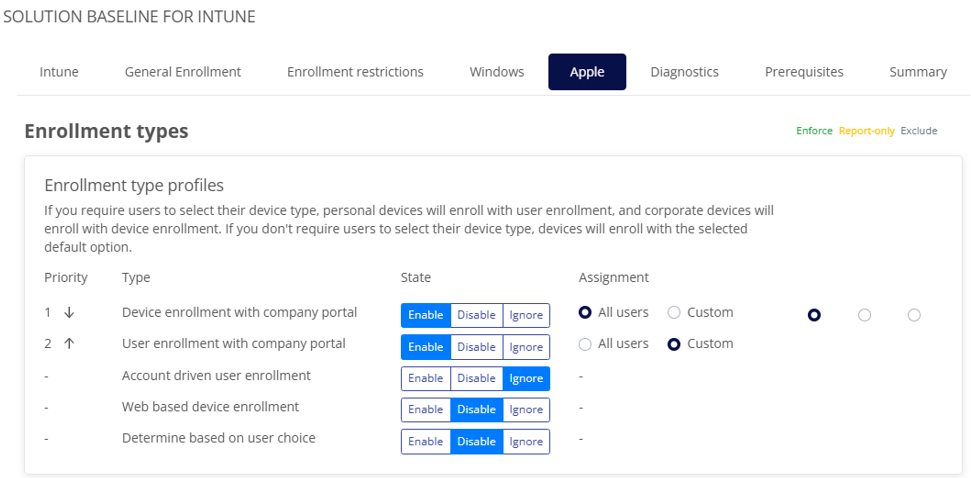Select the Enforce radio button for Device enrollment

814,315
